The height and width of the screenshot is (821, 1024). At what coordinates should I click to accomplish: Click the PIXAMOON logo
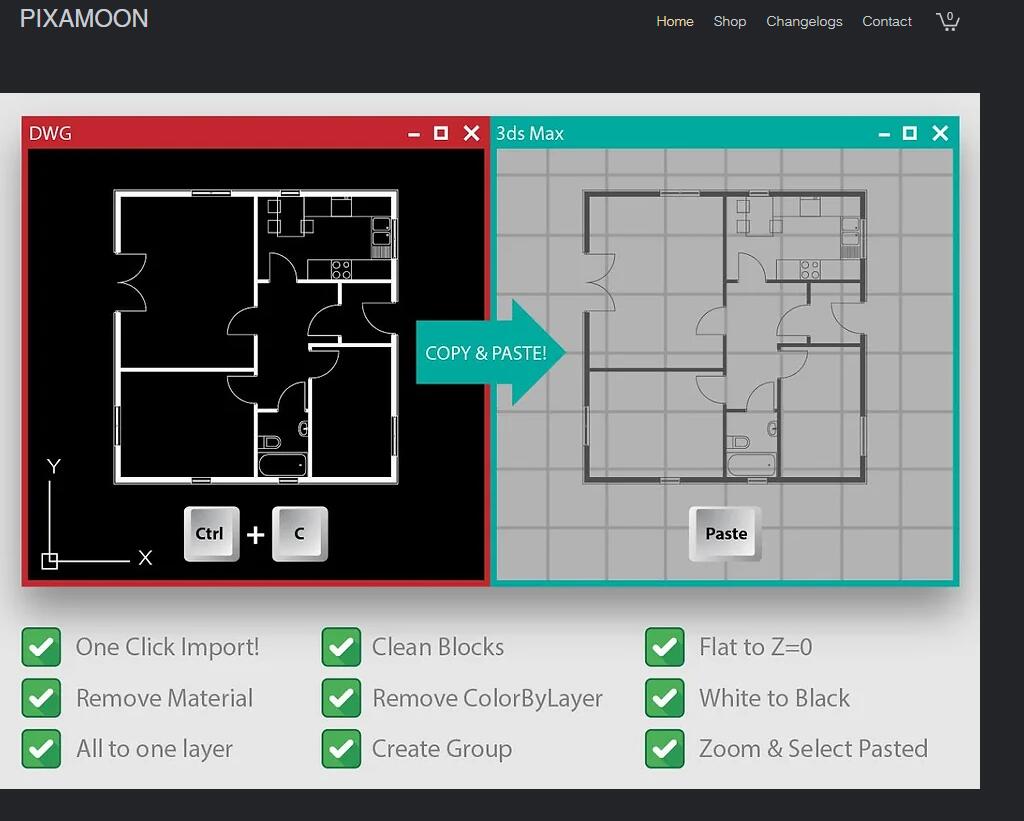coord(84,19)
